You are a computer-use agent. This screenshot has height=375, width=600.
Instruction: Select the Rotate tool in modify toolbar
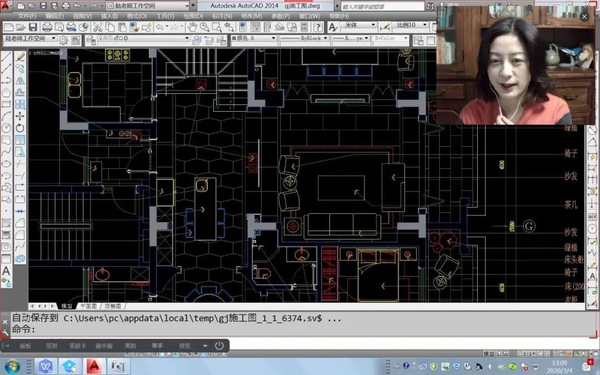(20, 128)
